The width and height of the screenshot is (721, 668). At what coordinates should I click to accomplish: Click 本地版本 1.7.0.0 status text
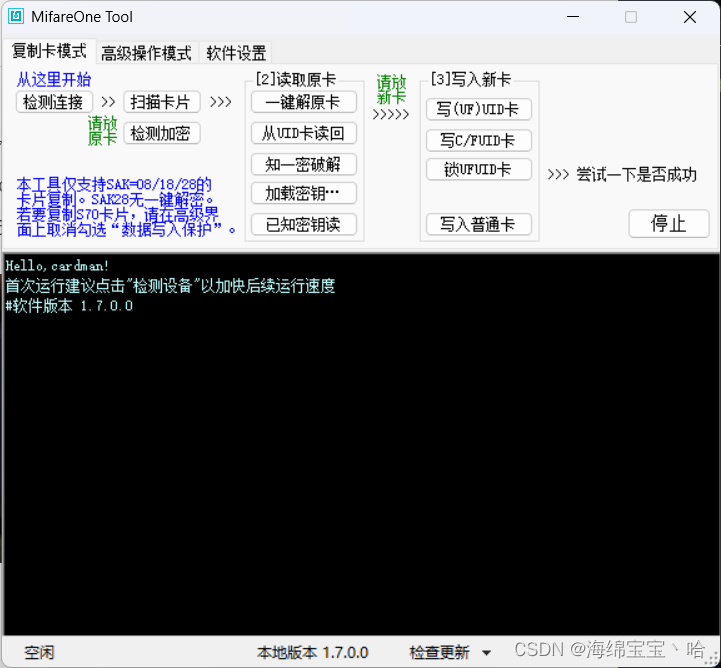(x=313, y=652)
